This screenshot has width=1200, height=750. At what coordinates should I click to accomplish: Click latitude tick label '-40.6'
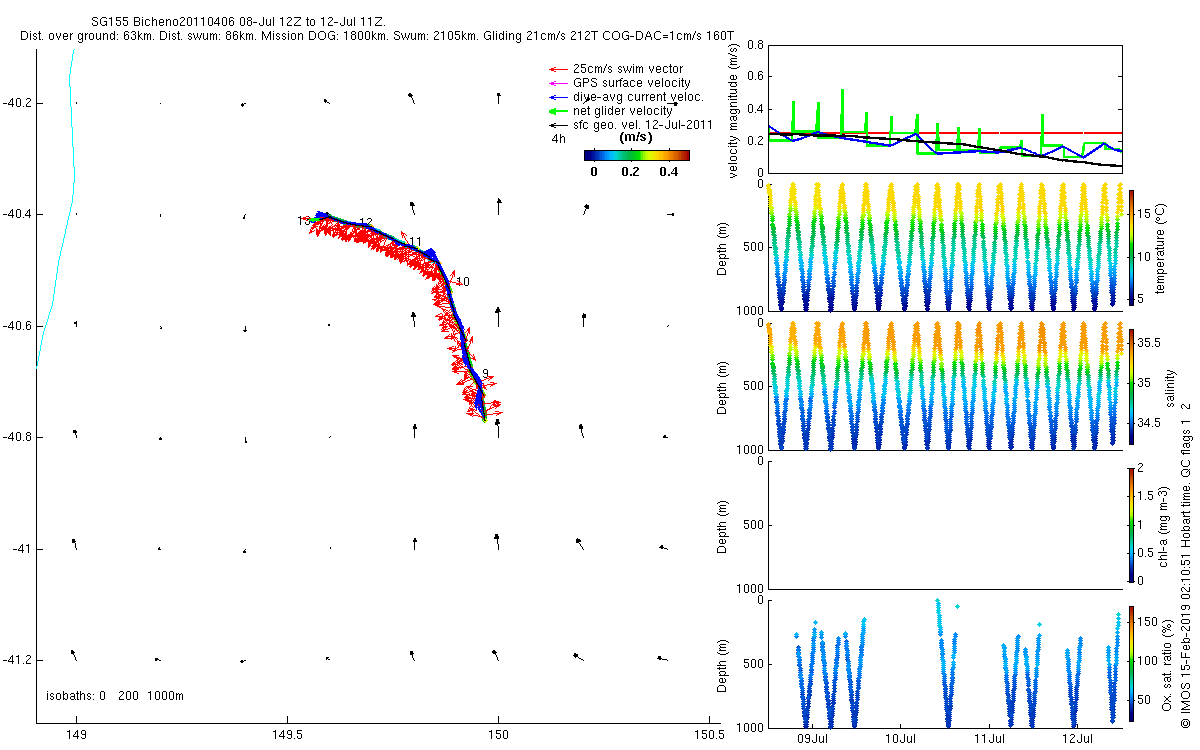18,326
